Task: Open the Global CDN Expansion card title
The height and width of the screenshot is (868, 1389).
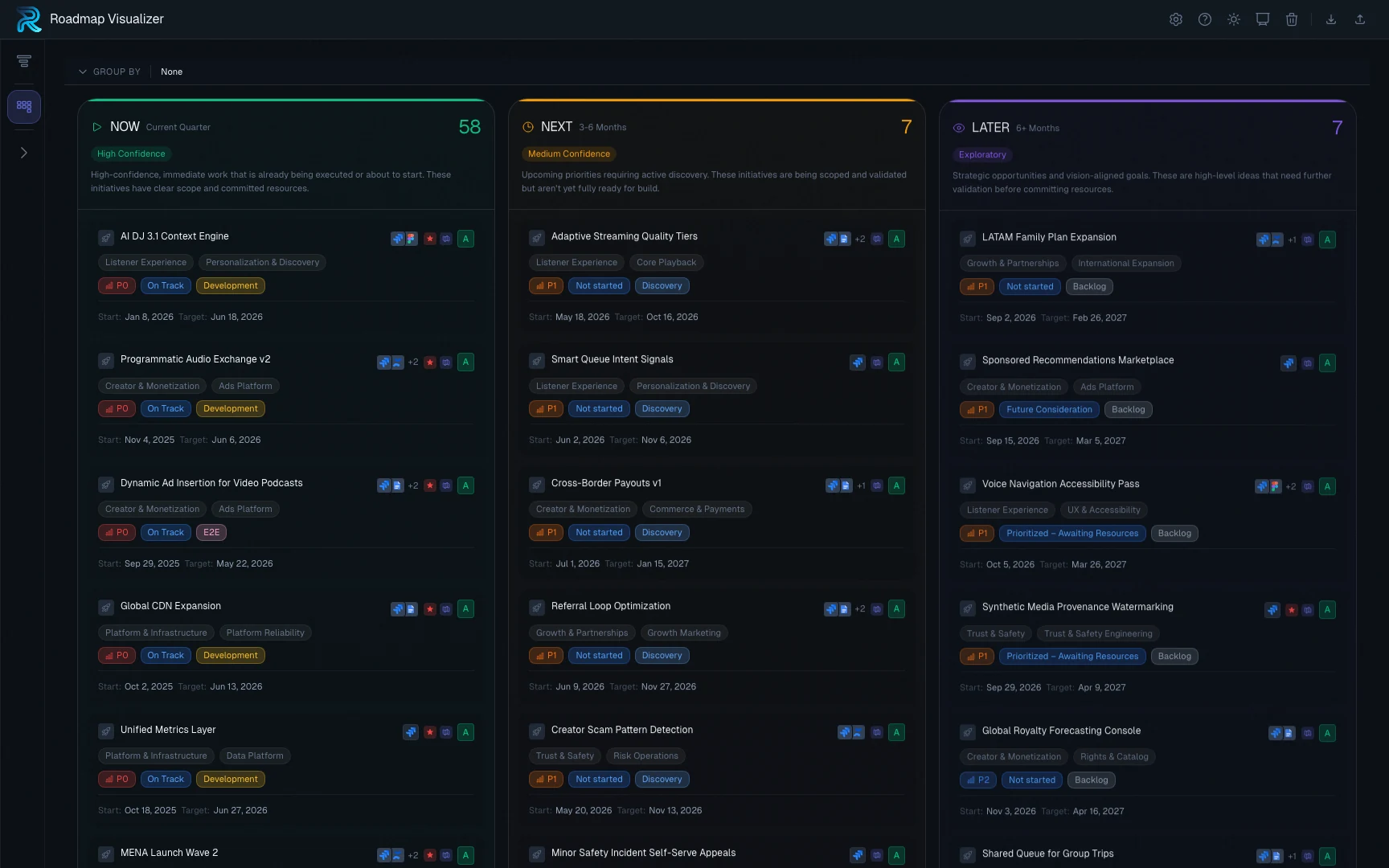Action: tap(170, 606)
